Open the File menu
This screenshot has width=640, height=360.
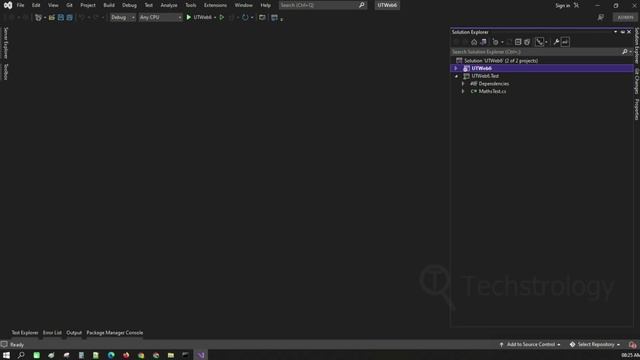click(x=20, y=5)
